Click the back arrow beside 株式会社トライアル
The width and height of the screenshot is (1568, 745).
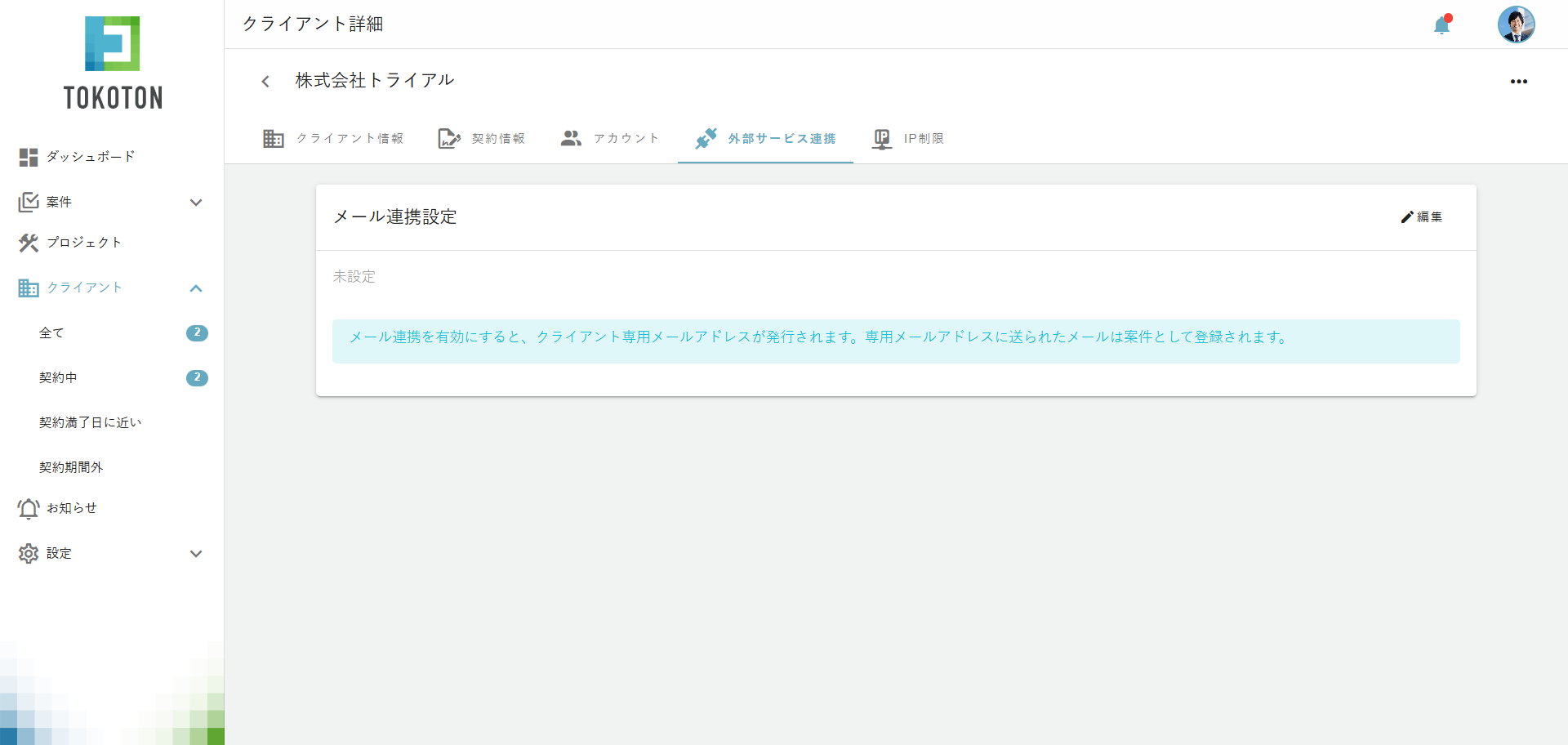[265, 81]
